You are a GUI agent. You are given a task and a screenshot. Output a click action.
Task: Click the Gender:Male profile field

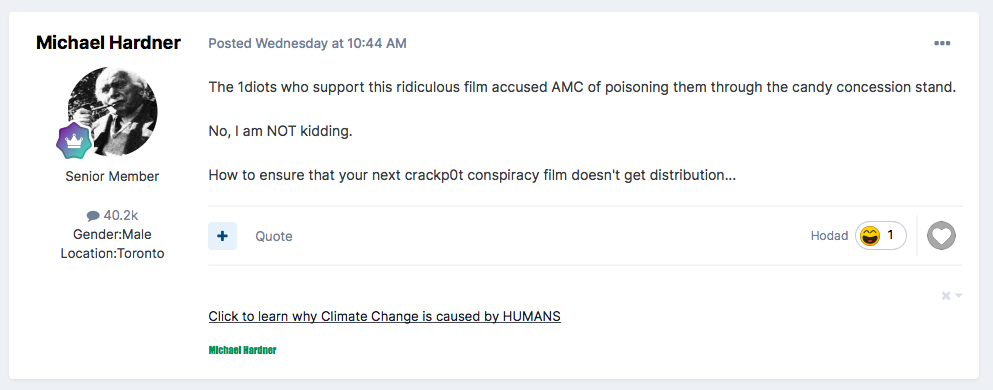tap(112, 235)
